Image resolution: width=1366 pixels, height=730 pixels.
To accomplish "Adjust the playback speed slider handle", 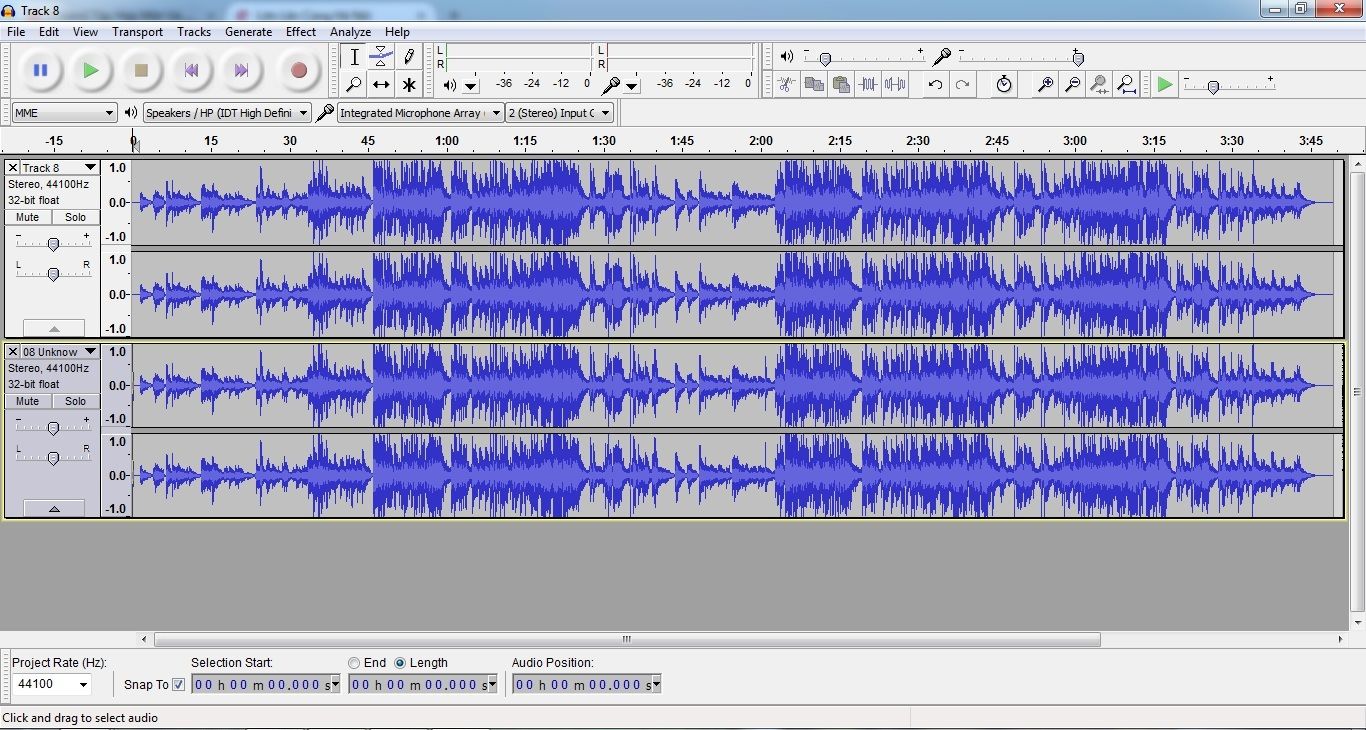I will (x=1213, y=86).
